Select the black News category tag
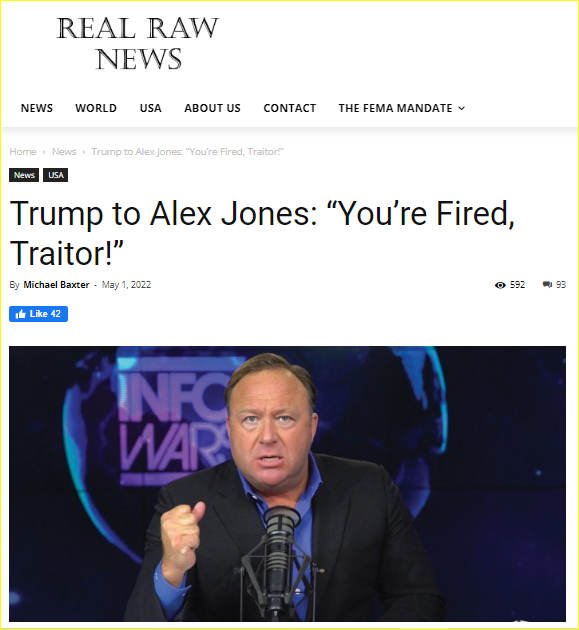Viewport: 579px width, 630px height. pyautogui.click(x=24, y=175)
